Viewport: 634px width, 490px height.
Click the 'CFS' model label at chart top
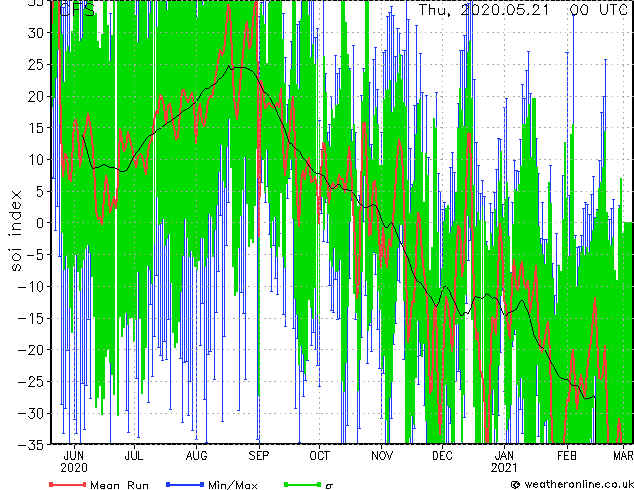[77, 10]
